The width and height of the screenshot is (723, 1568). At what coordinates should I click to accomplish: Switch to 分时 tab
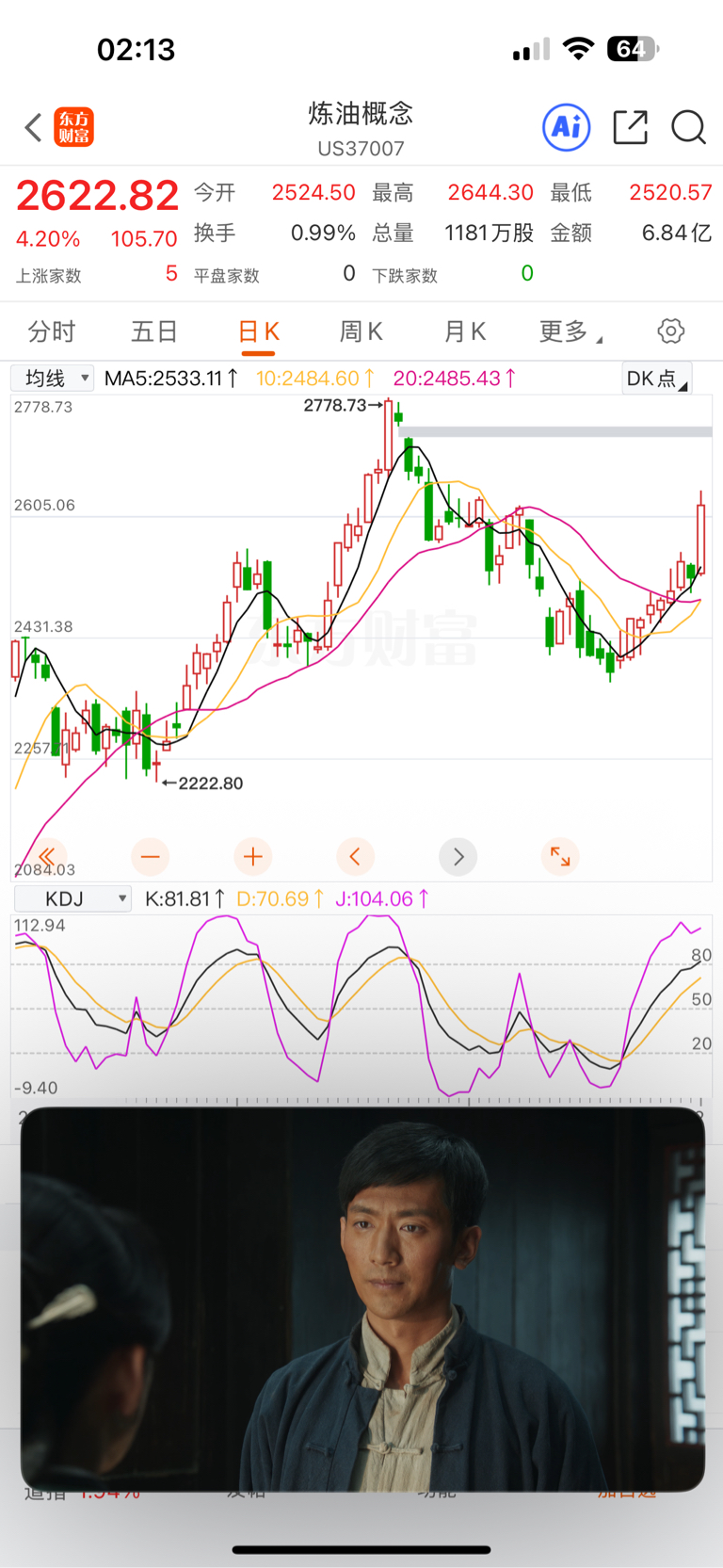pyautogui.click(x=51, y=331)
